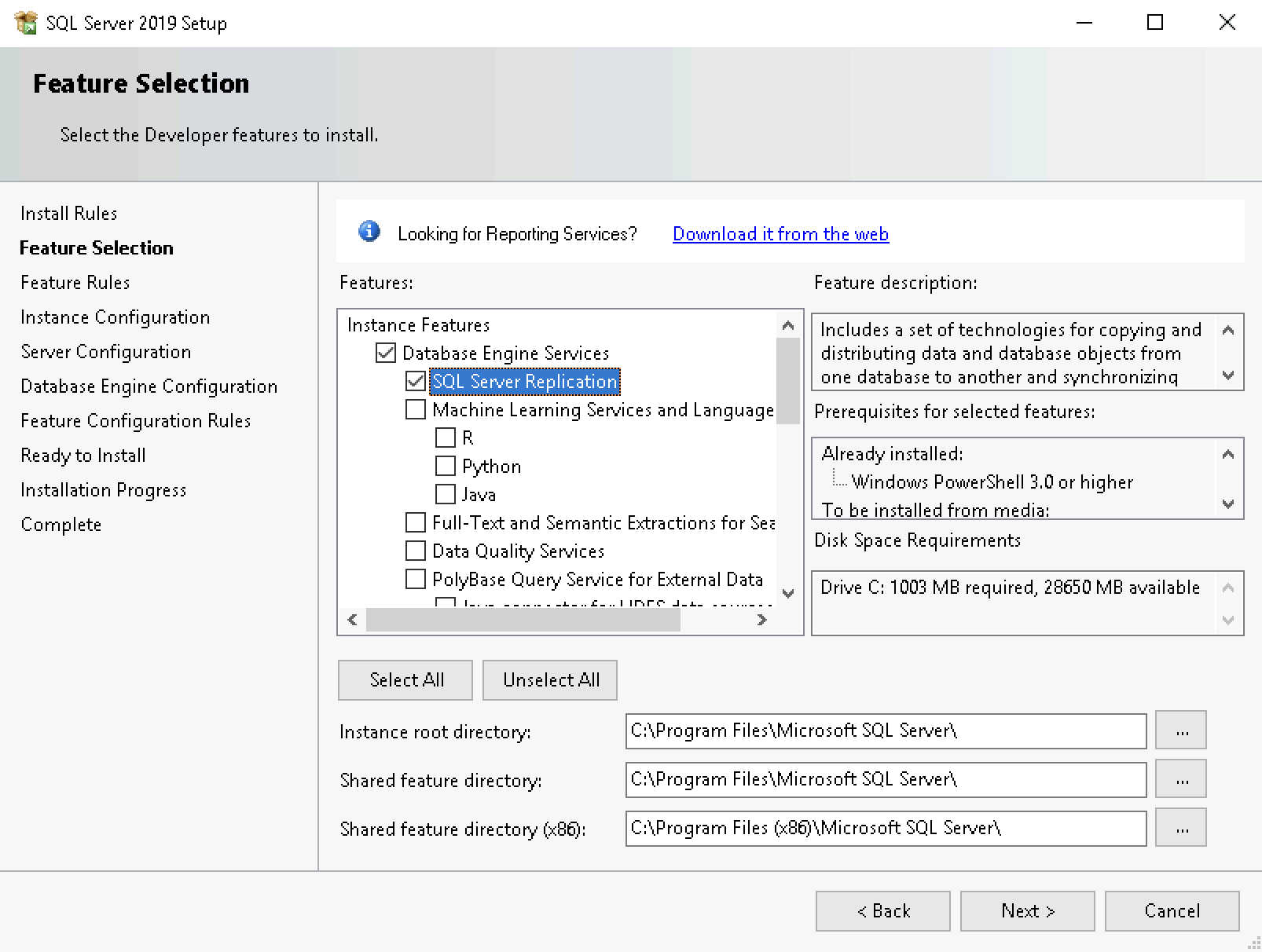
Task: Browse for the shared feature directory
Action: click(x=1181, y=780)
